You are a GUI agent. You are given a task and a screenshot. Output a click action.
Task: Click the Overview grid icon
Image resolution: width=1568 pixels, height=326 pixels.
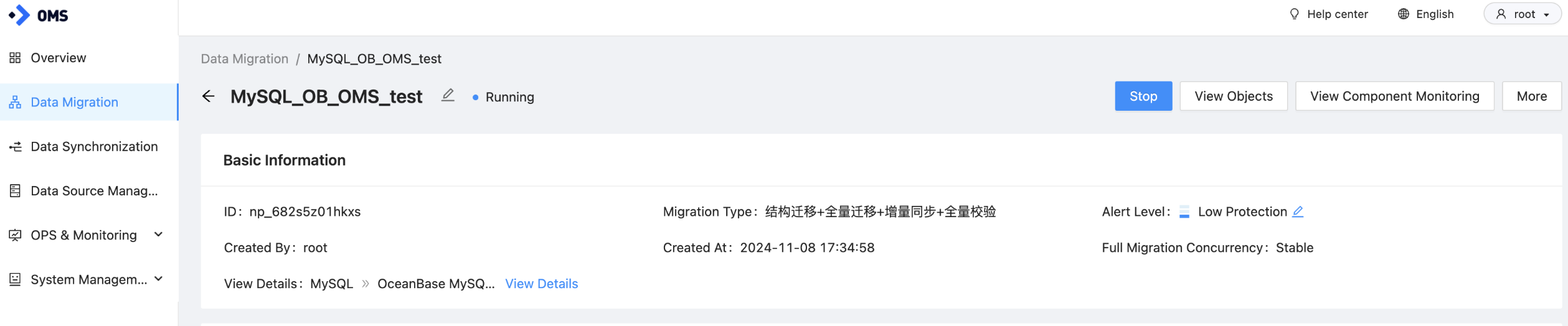pos(15,58)
